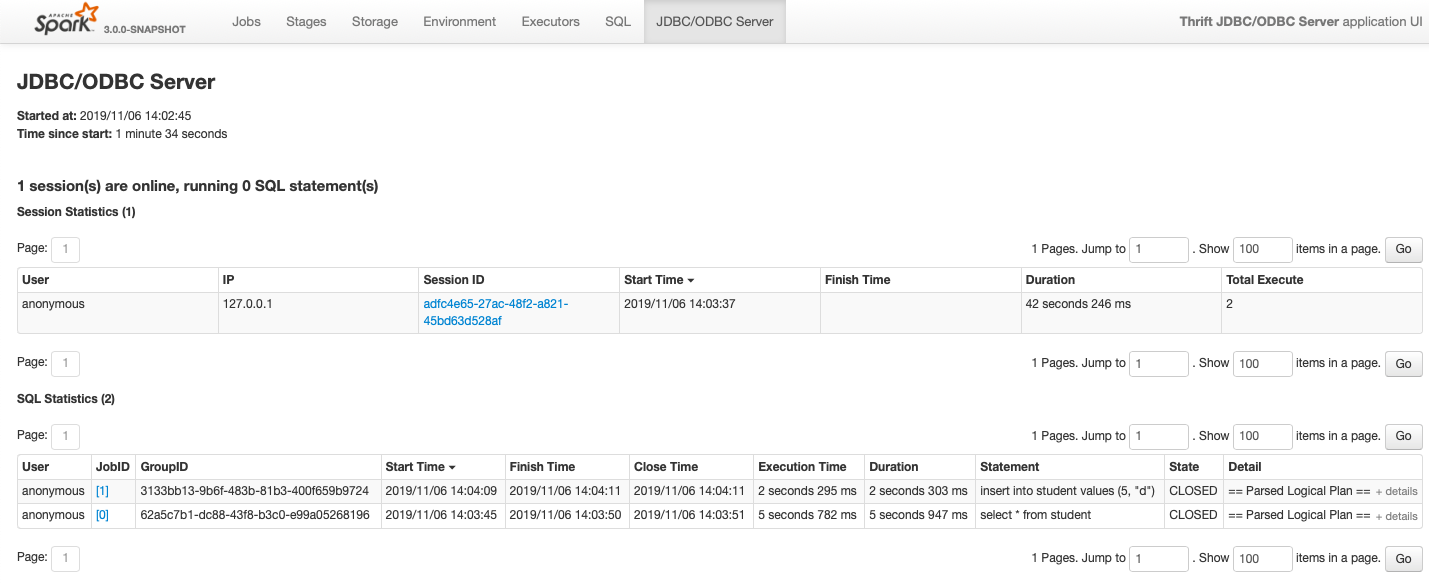Sort session table by Start Time arrow
This screenshot has height=583, width=1429.
coord(690,281)
